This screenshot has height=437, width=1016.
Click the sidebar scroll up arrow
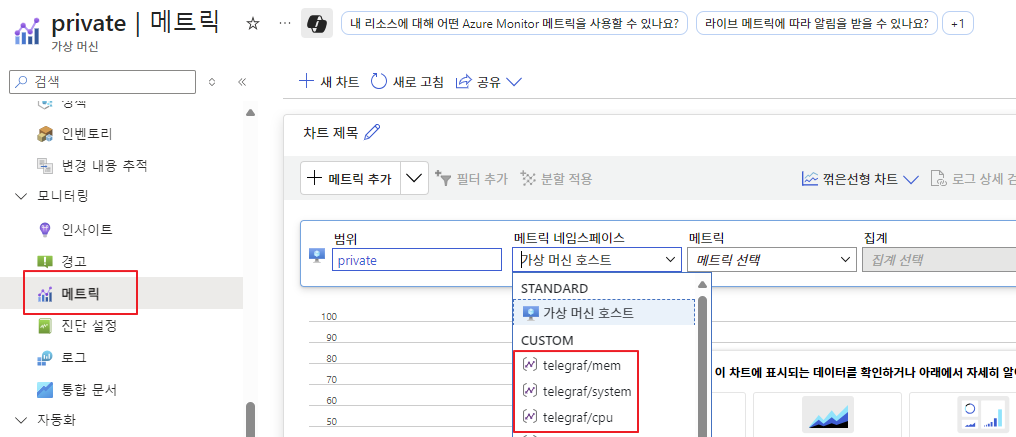click(250, 113)
